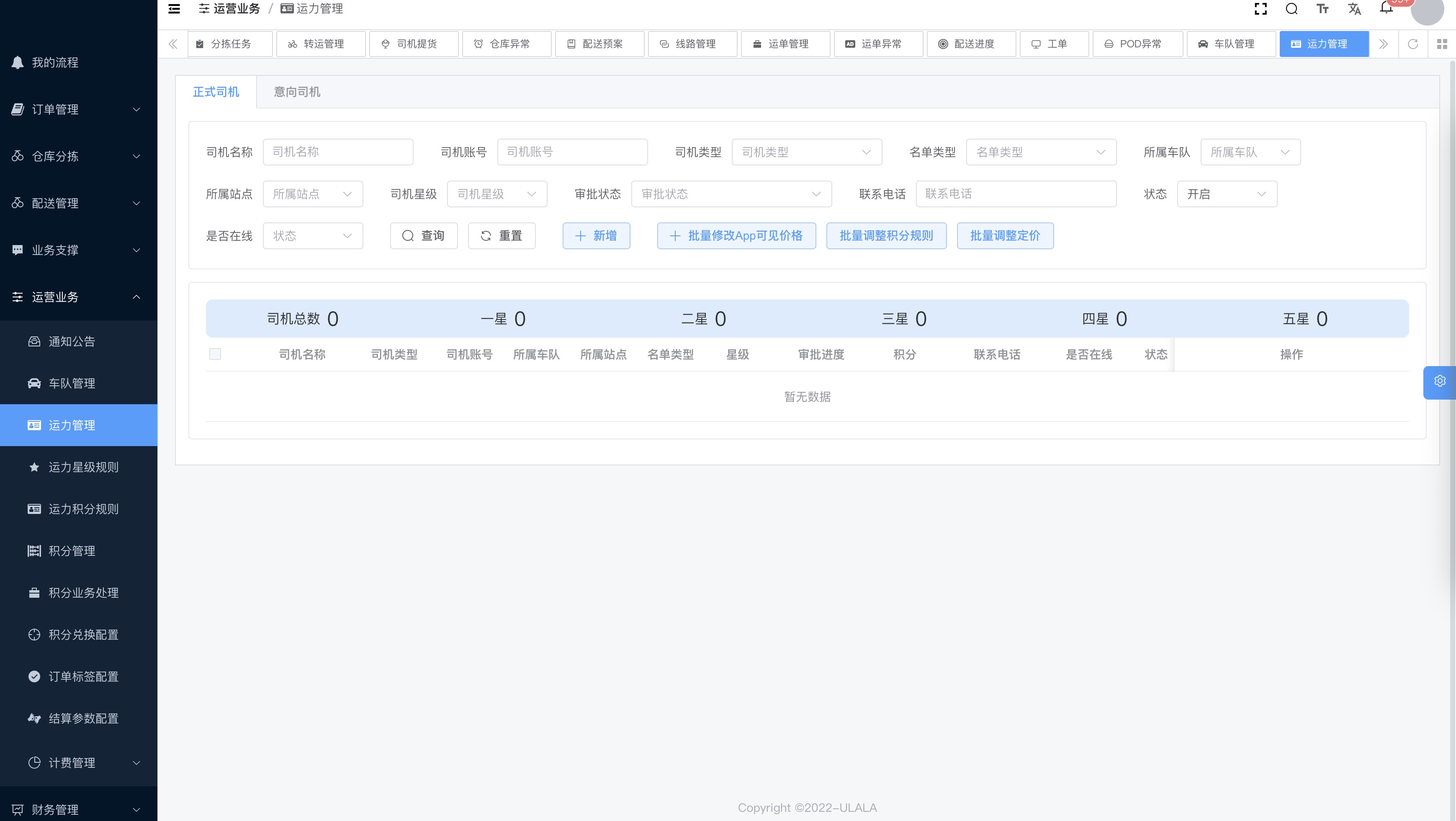Click the refresh icon in tab bar
Image resolution: width=1456 pixels, height=821 pixels.
[x=1412, y=44]
